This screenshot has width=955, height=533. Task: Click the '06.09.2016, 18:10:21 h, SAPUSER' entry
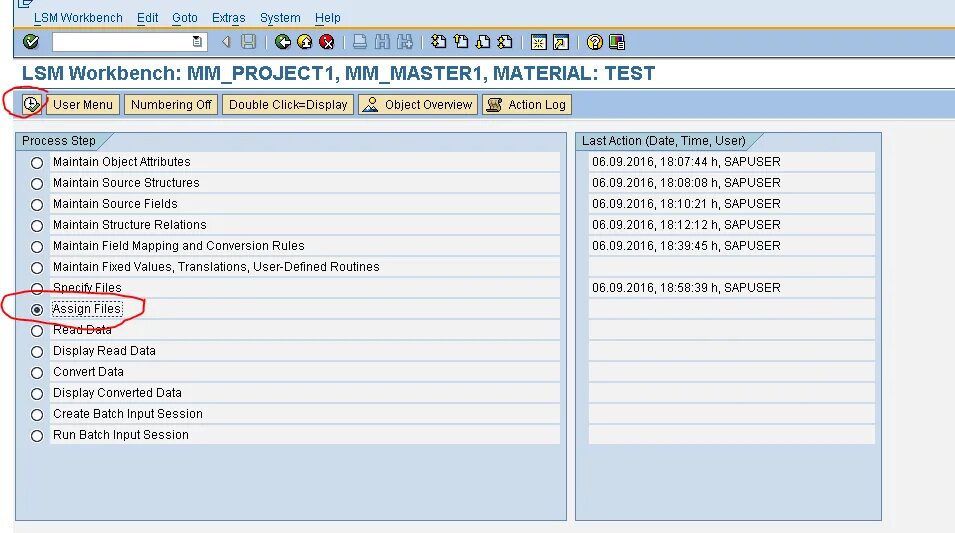coord(686,203)
